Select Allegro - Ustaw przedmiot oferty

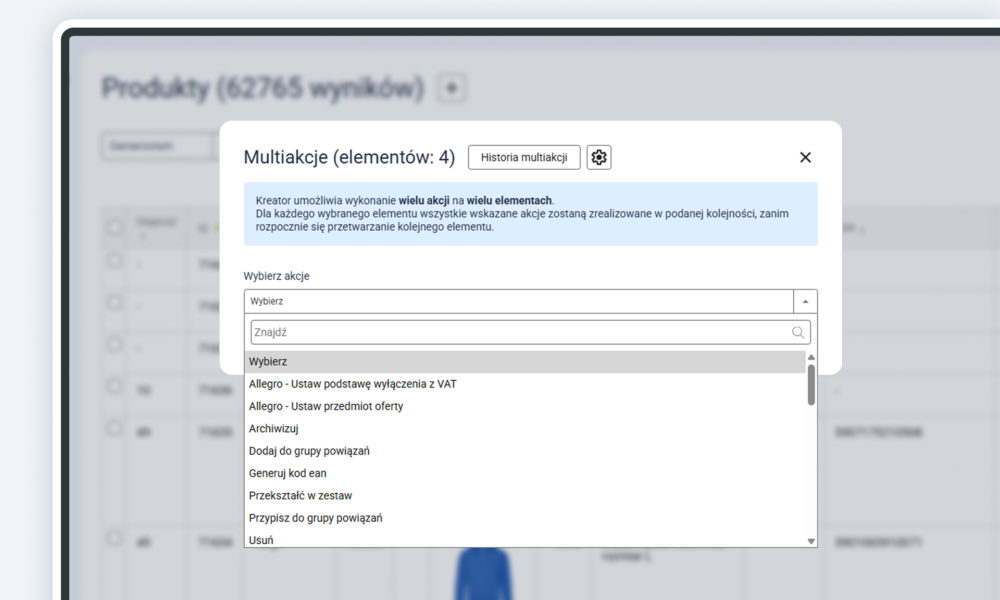(x=326, y=406)
